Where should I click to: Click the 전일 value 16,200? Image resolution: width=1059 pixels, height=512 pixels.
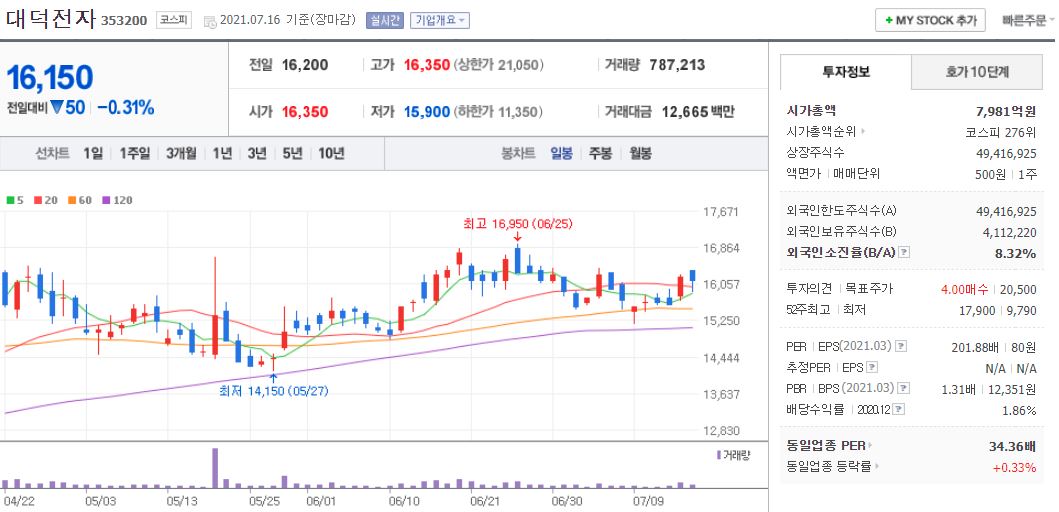coord(305,65)
